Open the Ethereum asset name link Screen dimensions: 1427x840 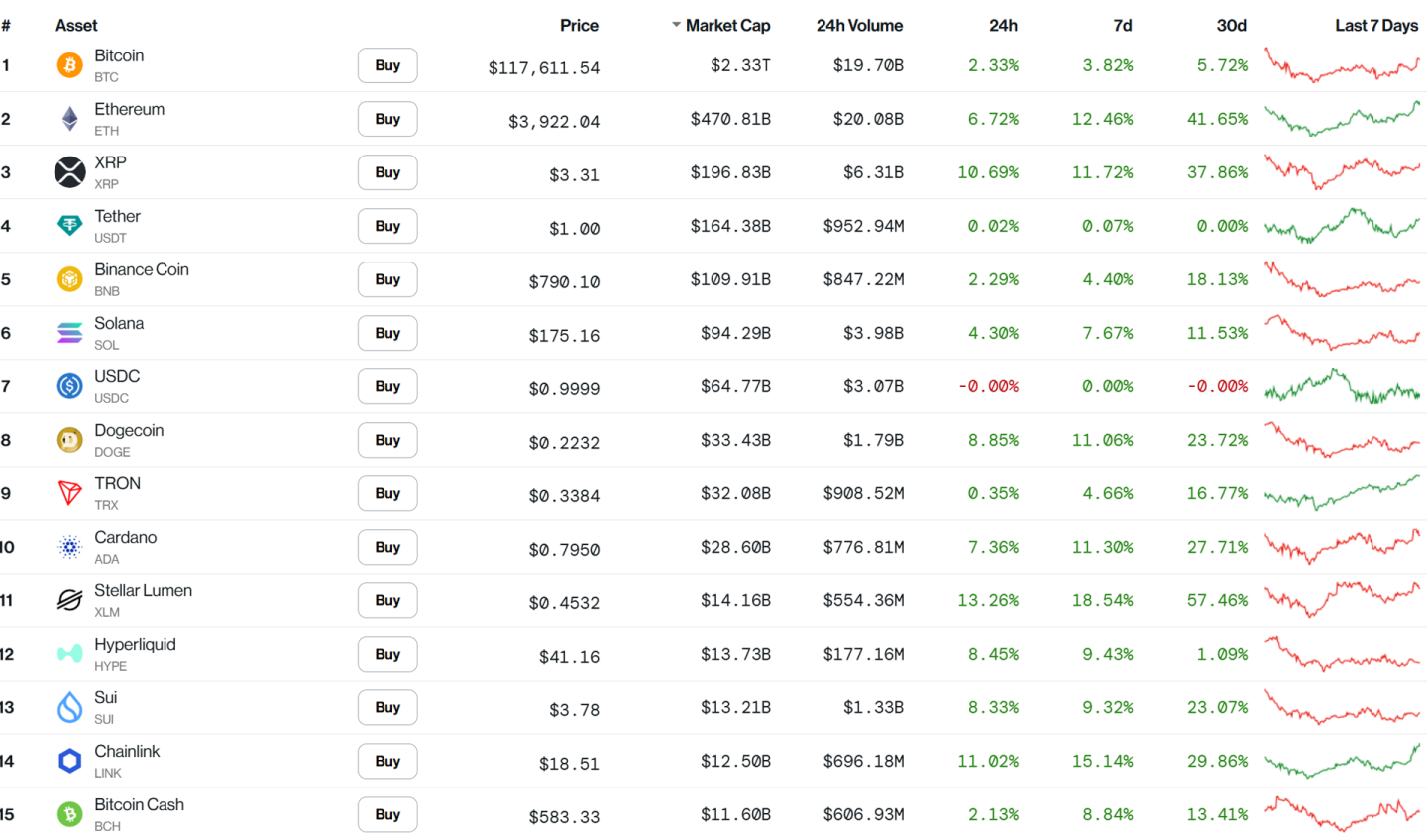point(130,109)
